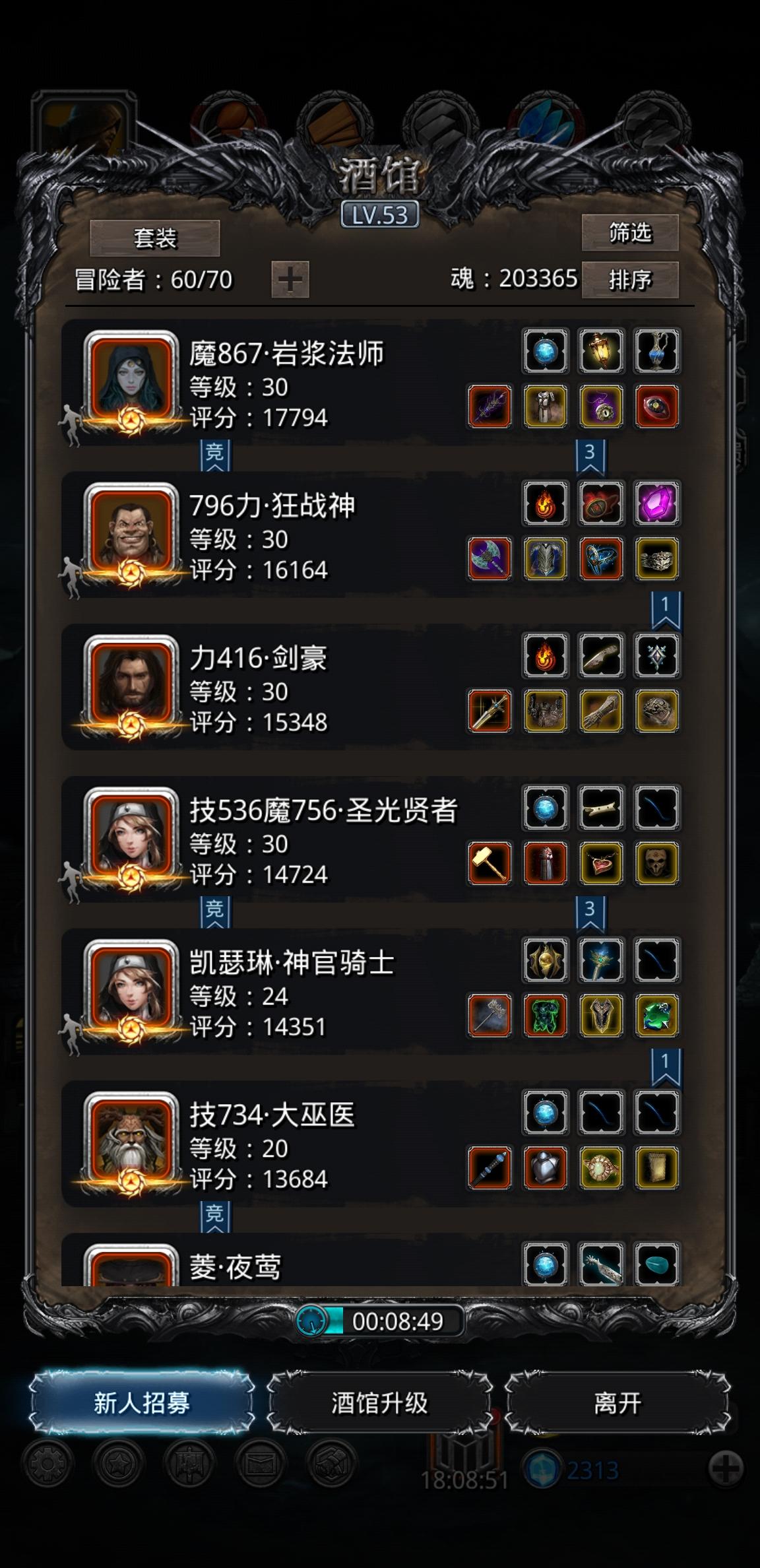Toggle the bookmark 1 under 狂战神 equipment
This screenshot has height=1568, width=760.
(666, 609)
